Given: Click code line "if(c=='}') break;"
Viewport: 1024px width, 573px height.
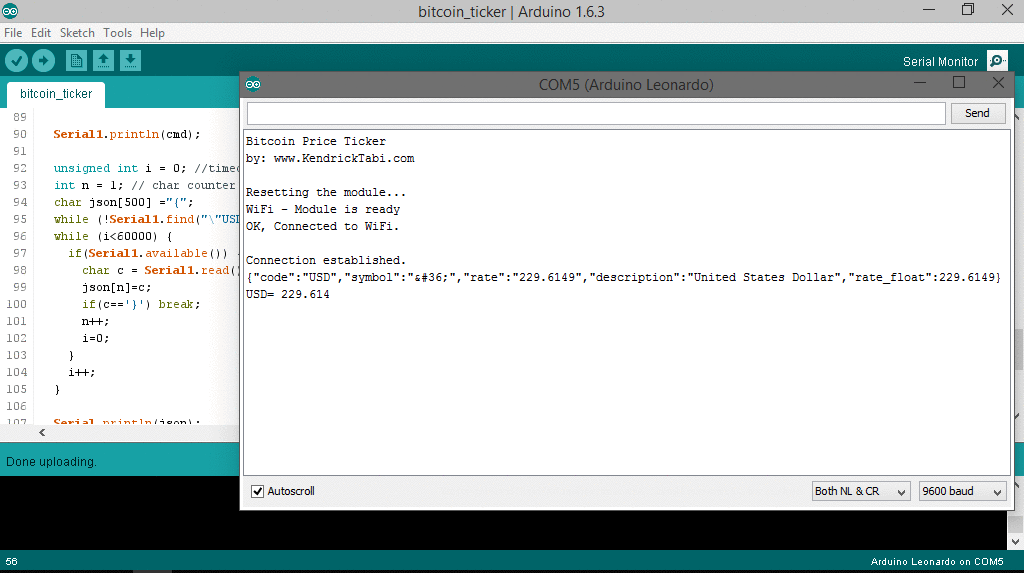Looking at the screenshot, I should [x=141, y=304].
